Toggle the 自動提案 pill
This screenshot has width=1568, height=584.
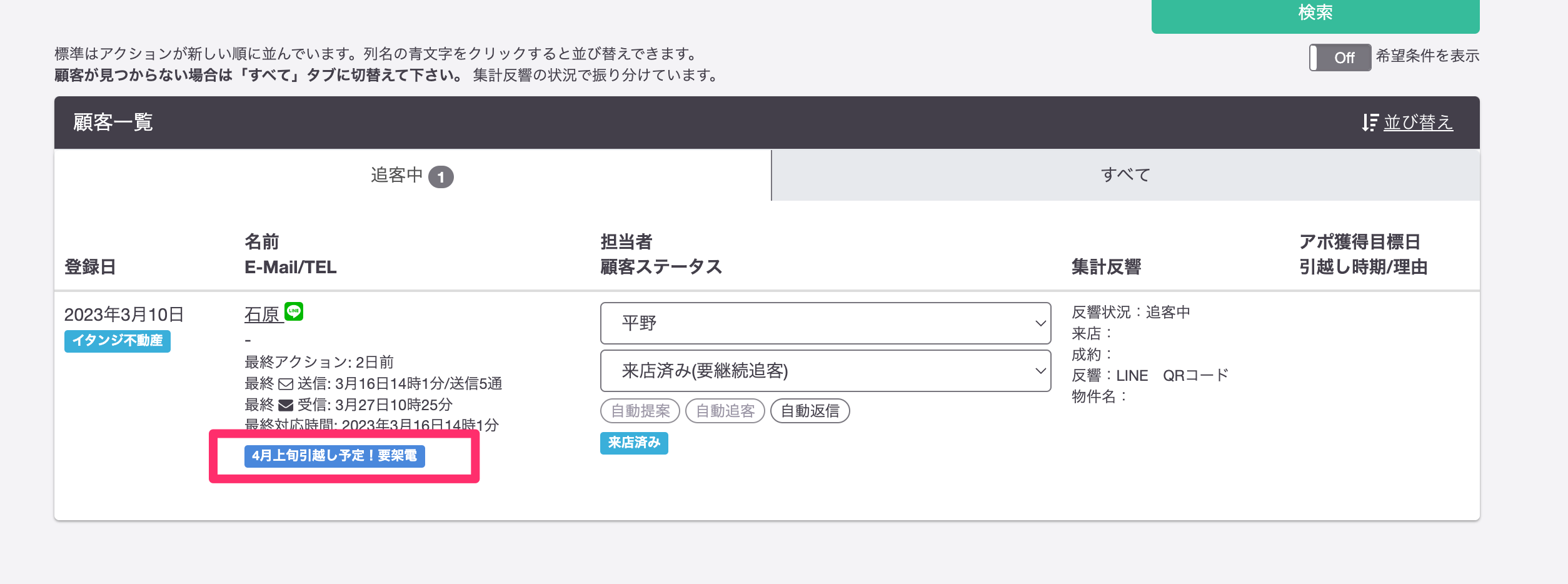pos(640,411)
